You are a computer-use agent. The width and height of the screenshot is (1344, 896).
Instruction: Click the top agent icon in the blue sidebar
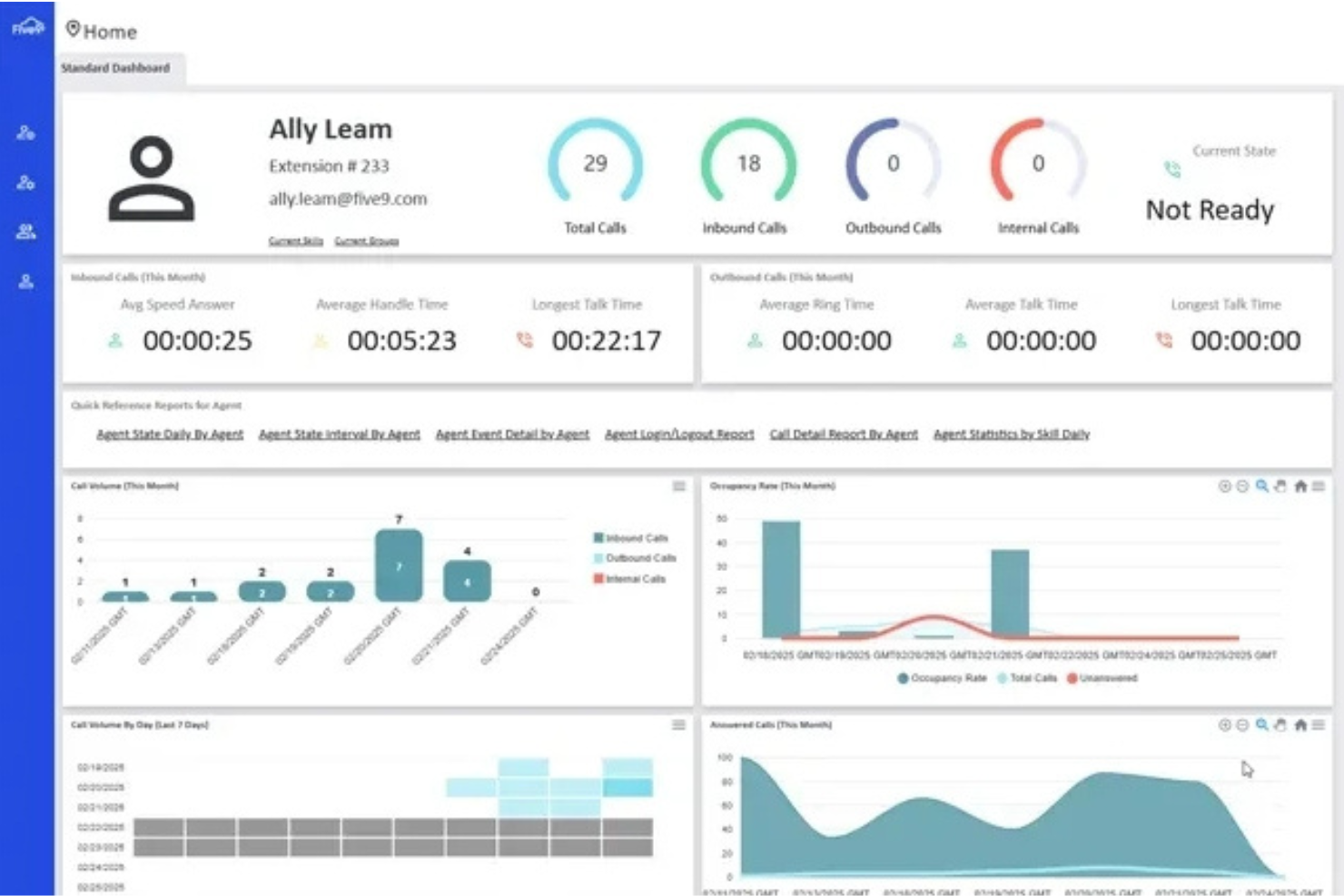pyautogui.click(x=25, y=133)
